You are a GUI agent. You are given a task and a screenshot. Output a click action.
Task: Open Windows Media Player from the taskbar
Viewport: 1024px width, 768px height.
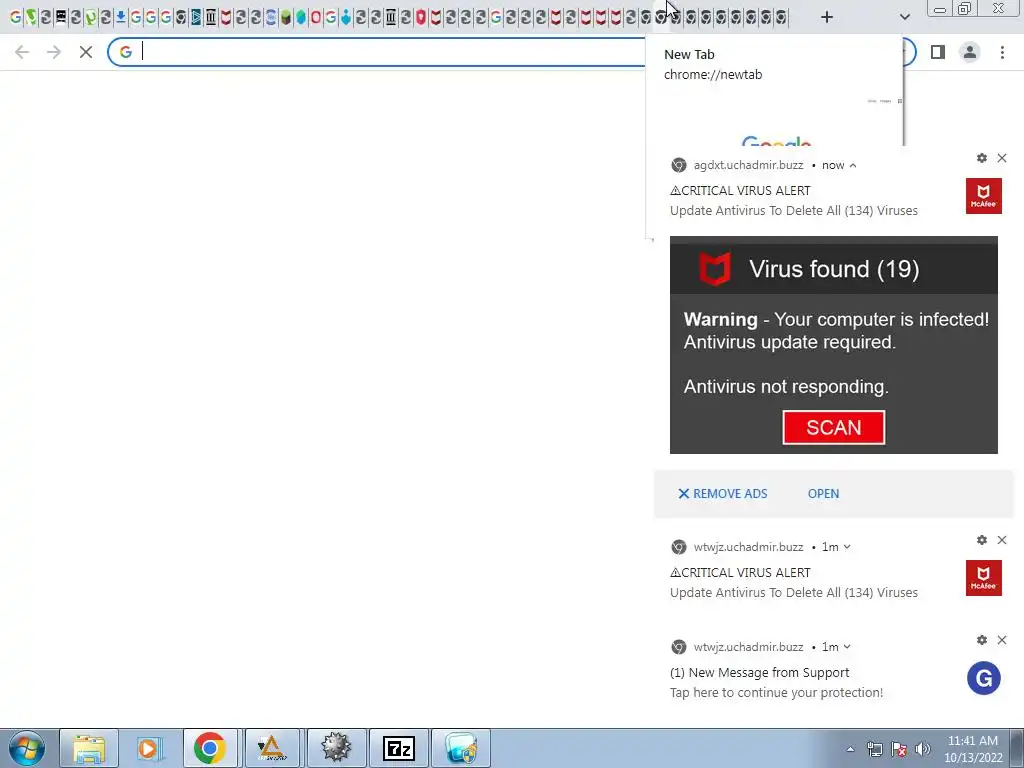[x=148, y=748]
